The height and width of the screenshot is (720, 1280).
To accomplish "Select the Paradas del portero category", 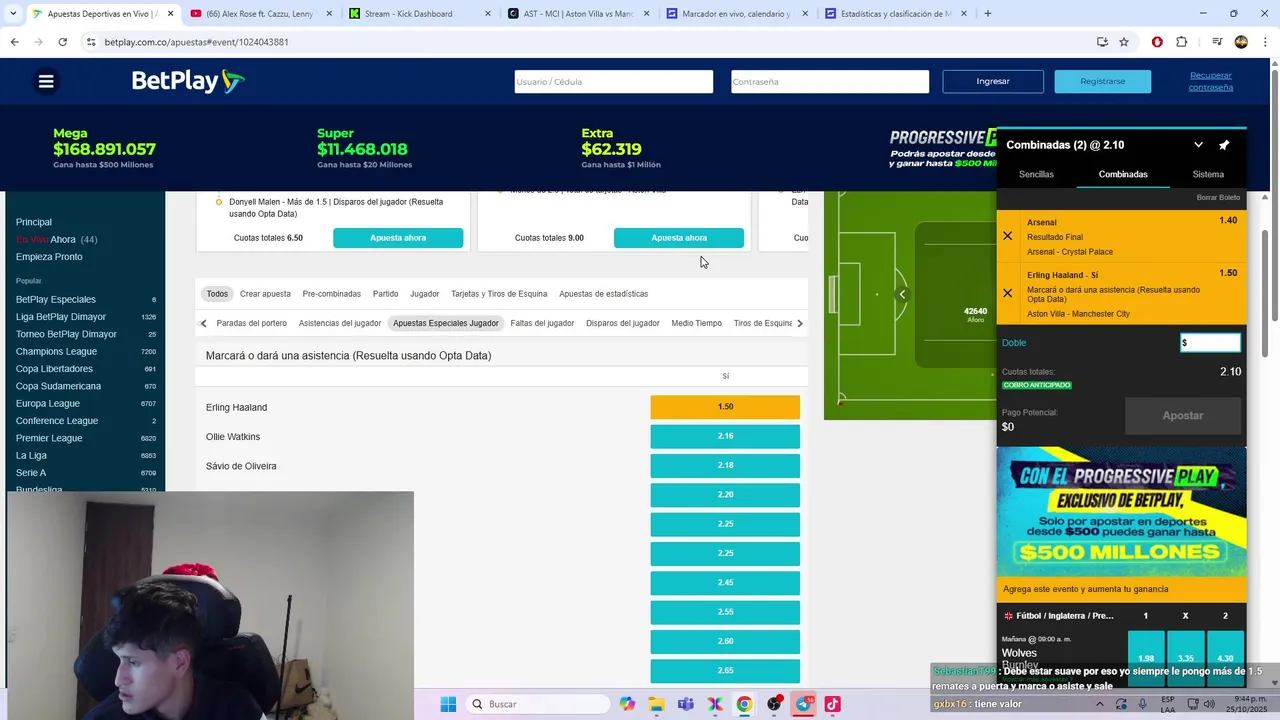I will point(251,323).
